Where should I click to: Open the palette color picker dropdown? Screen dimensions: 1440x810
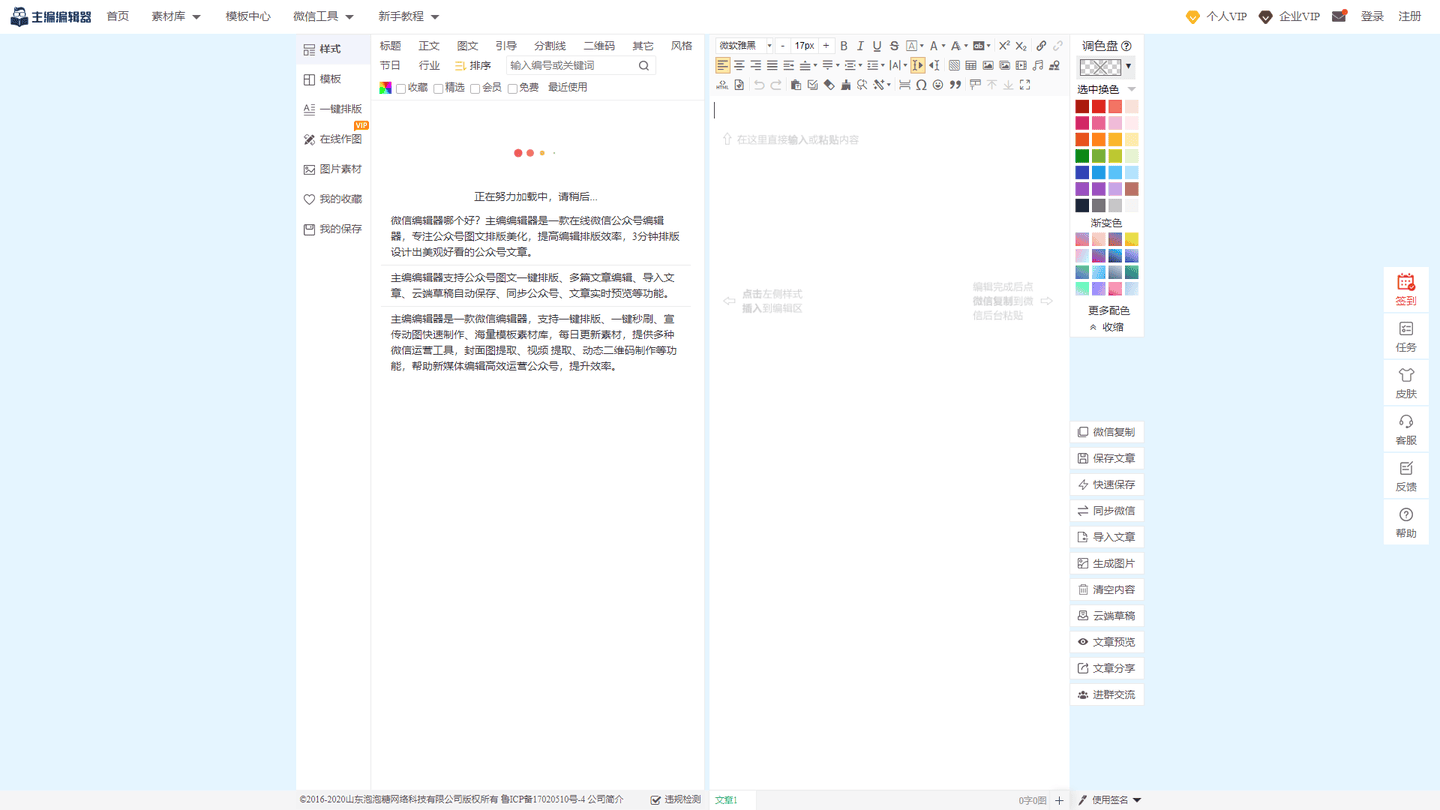click(1129, 67)
